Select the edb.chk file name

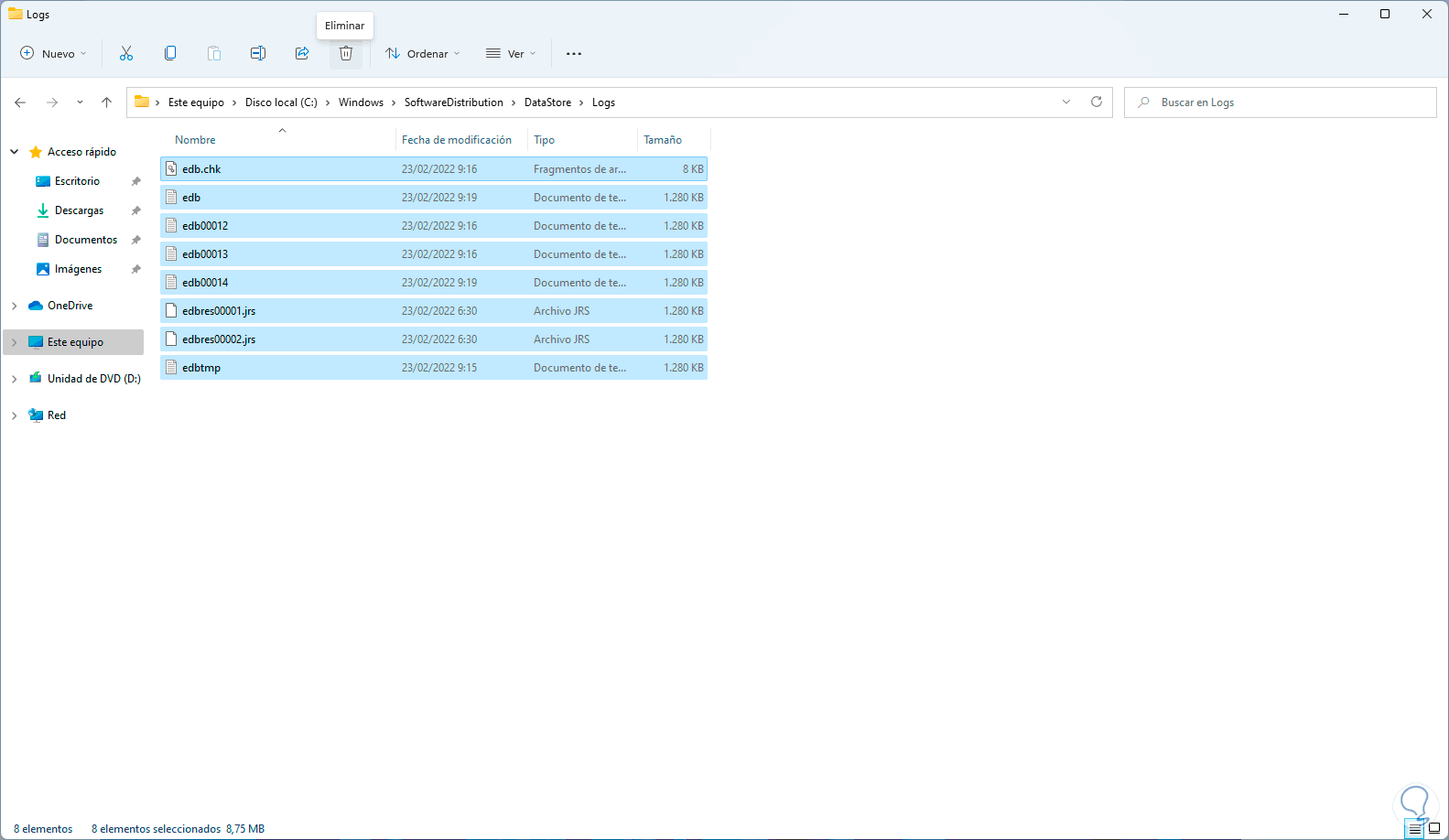point(201,169)
